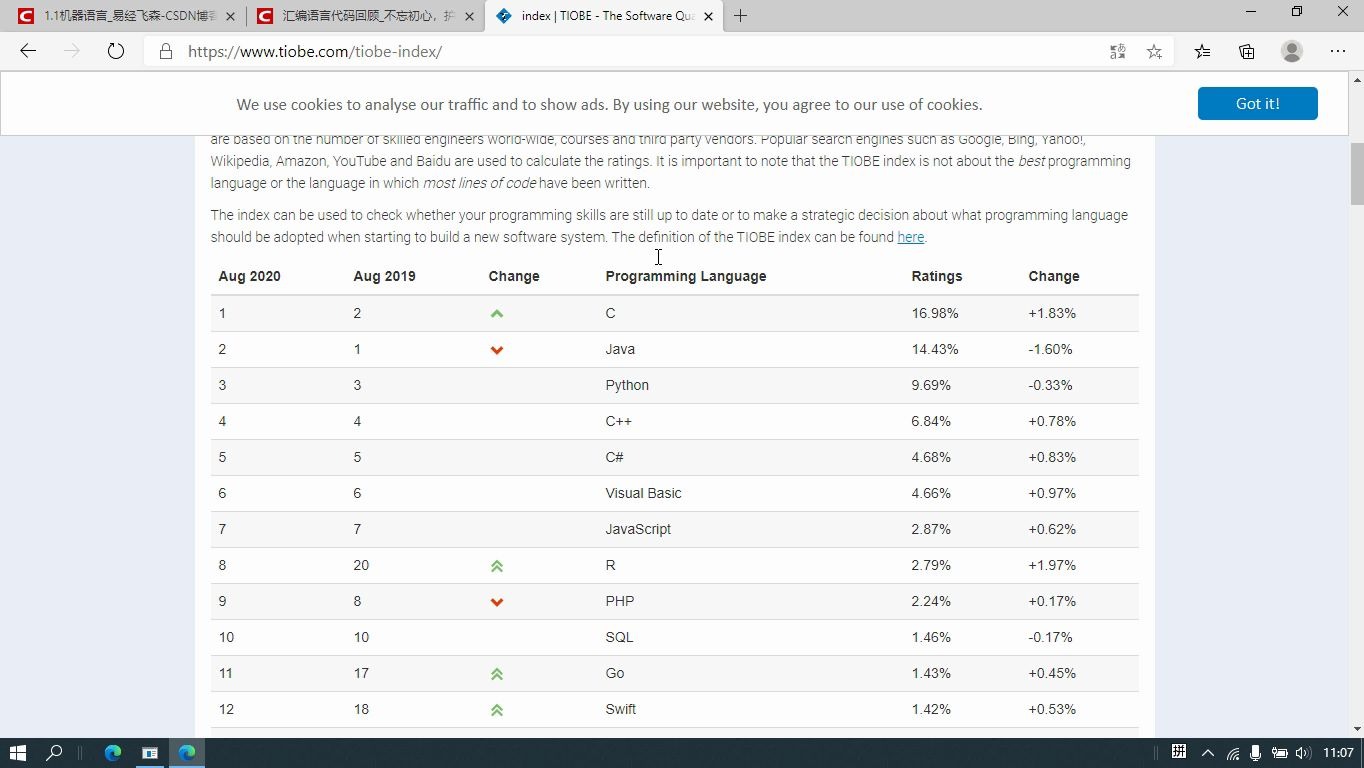The height and width of the screenshot is (768, 1364).
Task: Open the browser profile avatar
Action: 1292,51
